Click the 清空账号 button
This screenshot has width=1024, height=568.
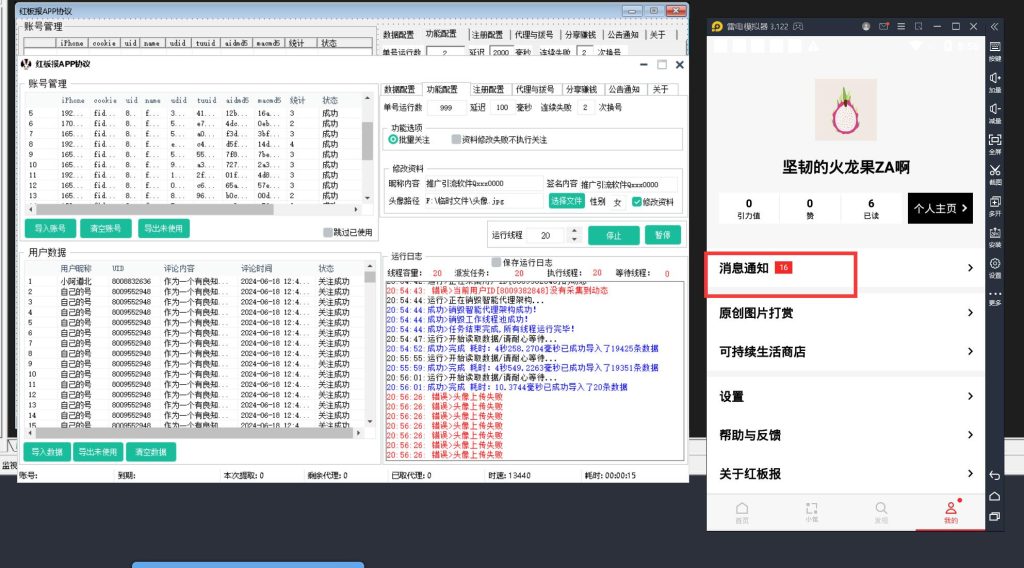point(105,229)
